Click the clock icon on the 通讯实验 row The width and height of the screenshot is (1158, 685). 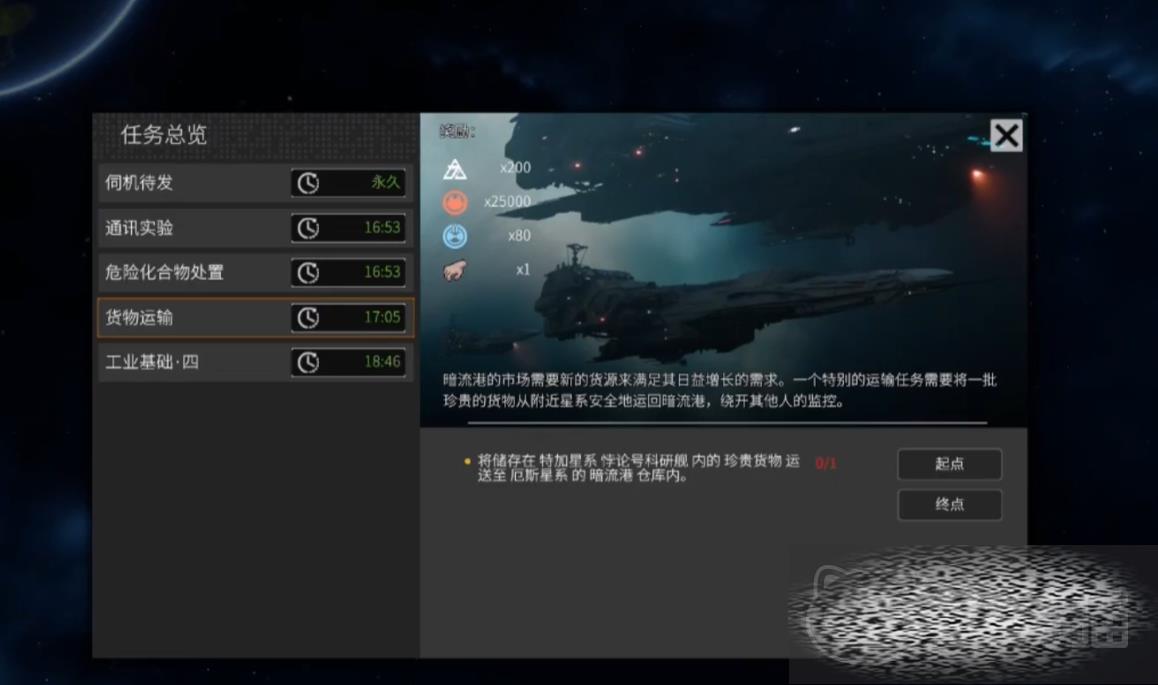[308, 228]
